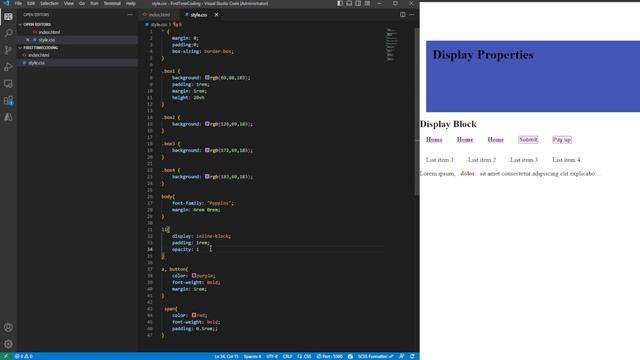This screenshot has width=640, height=360.
Task: Collapse the FIRSTTIMECODING folder section
Action: (x=40, y=48)
